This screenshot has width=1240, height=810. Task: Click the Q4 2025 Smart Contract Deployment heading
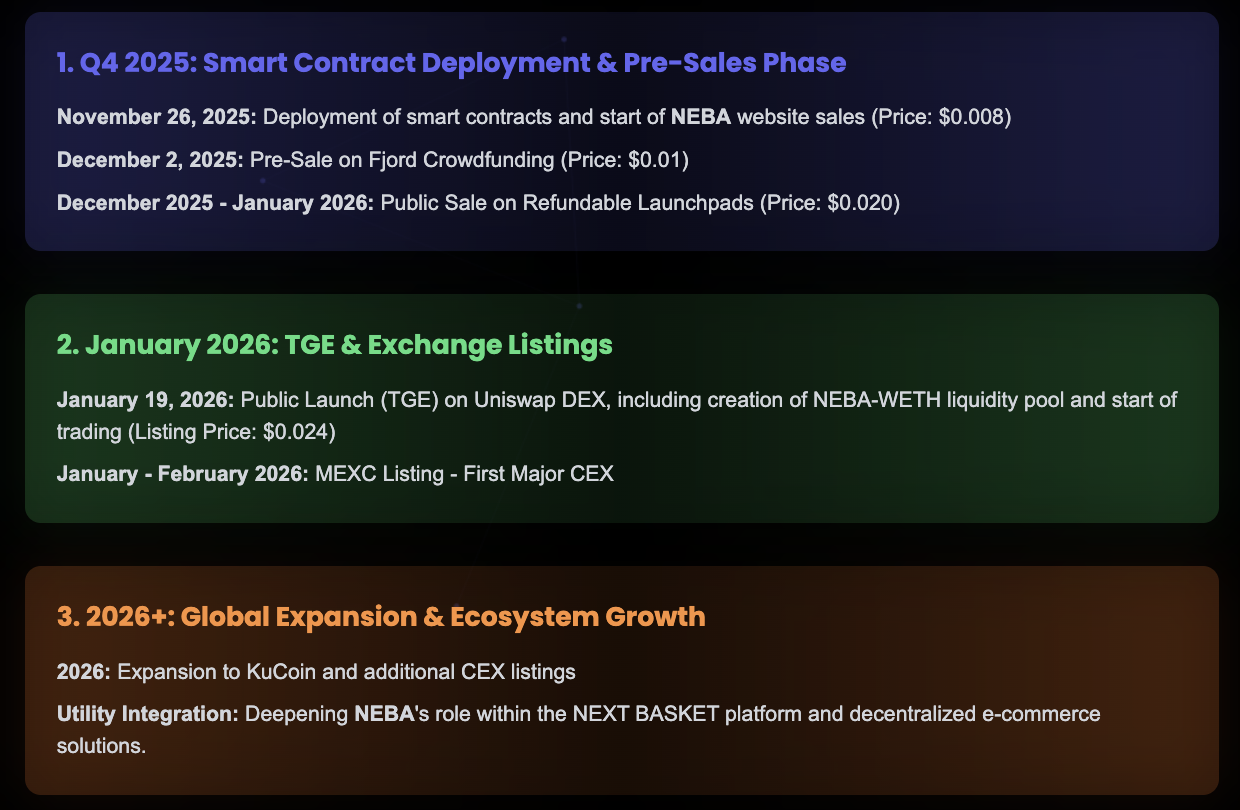452,63
